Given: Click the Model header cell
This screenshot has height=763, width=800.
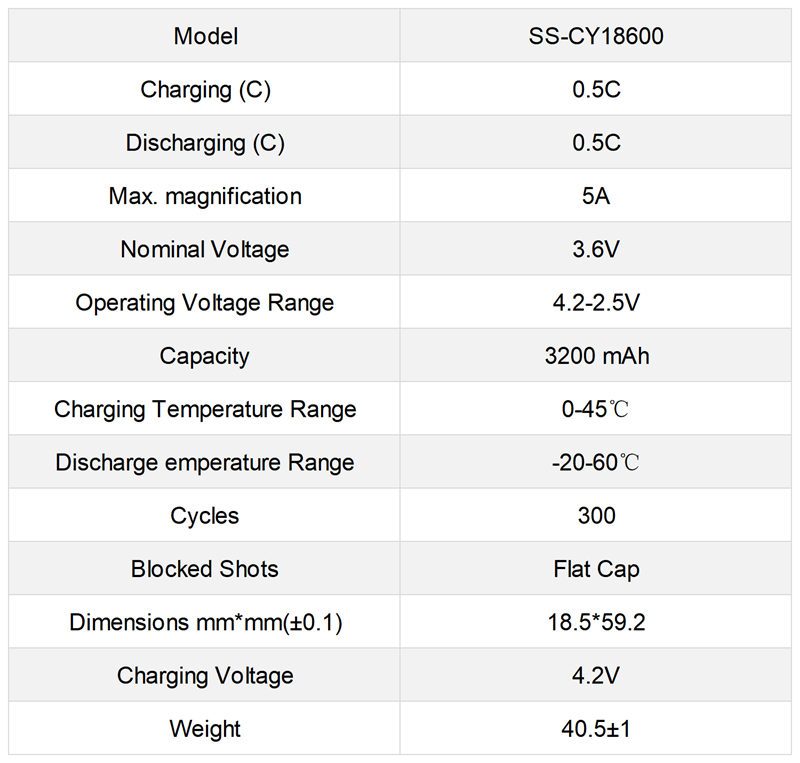Looking at the screenshot, I should (x=205, y=37).
